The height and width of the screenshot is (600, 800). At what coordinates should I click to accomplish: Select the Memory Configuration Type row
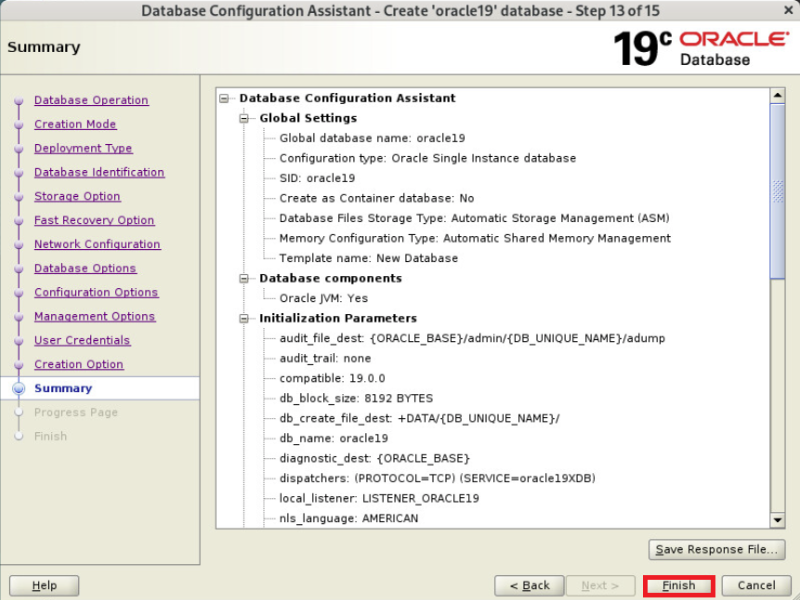point(475,238)
